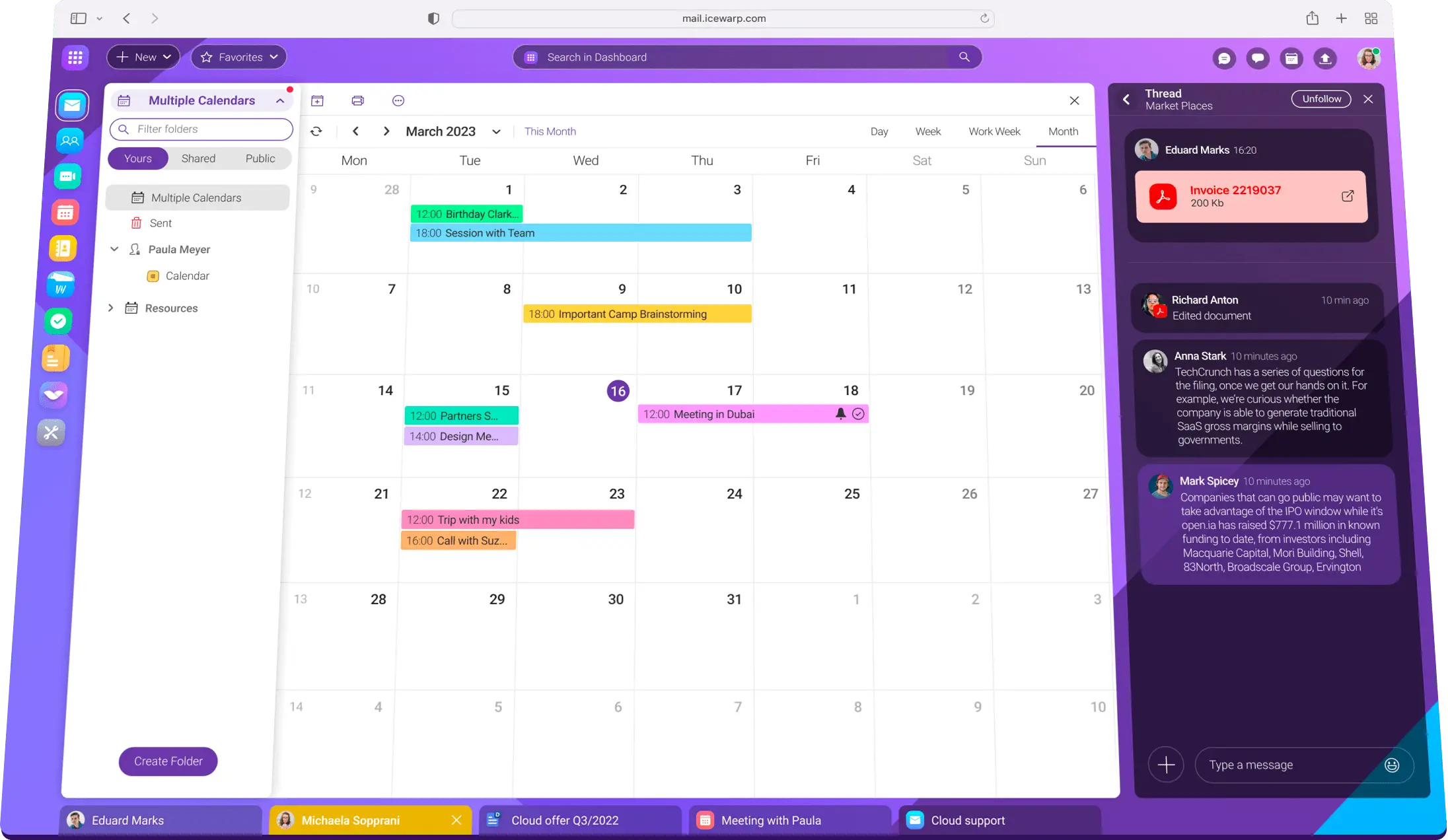Screen dimensions: 1448x840
Task: Open the app grid launcher
Action: 75,57
